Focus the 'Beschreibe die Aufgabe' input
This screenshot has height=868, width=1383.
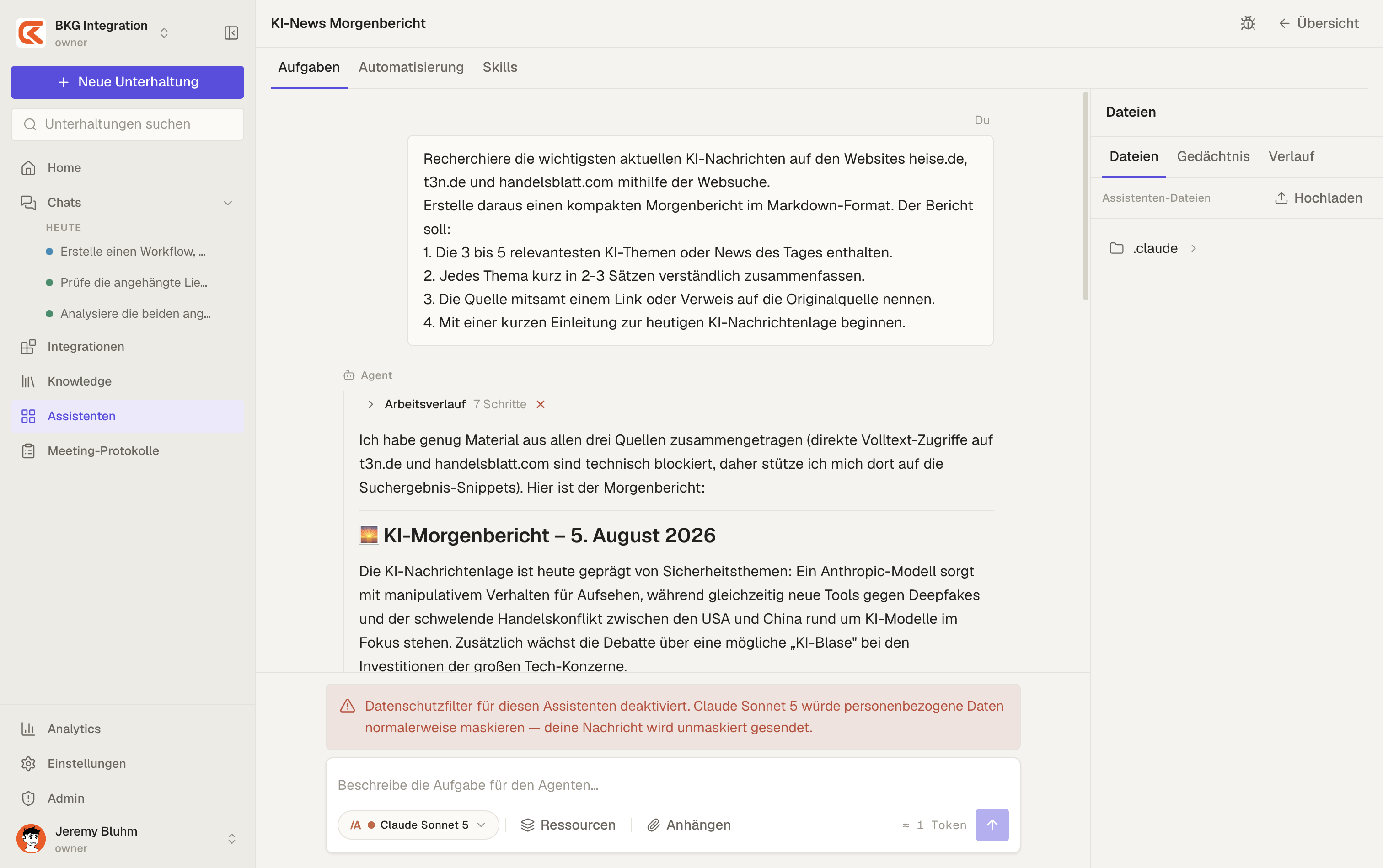673,785
